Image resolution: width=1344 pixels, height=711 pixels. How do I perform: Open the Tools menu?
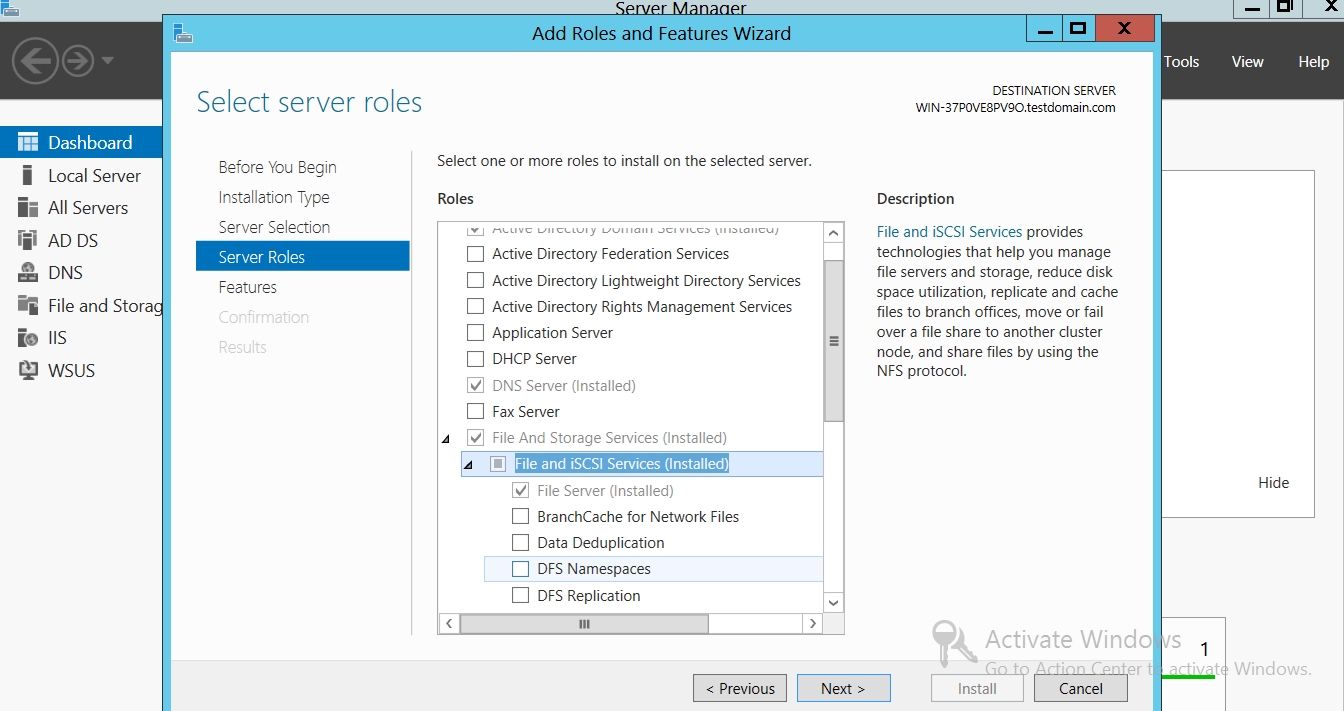(1181, 62)
